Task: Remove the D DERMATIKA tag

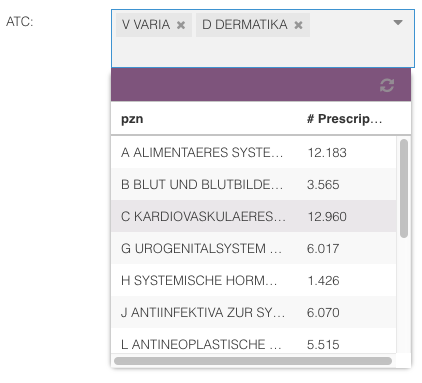Action: [x=298, y=25]
